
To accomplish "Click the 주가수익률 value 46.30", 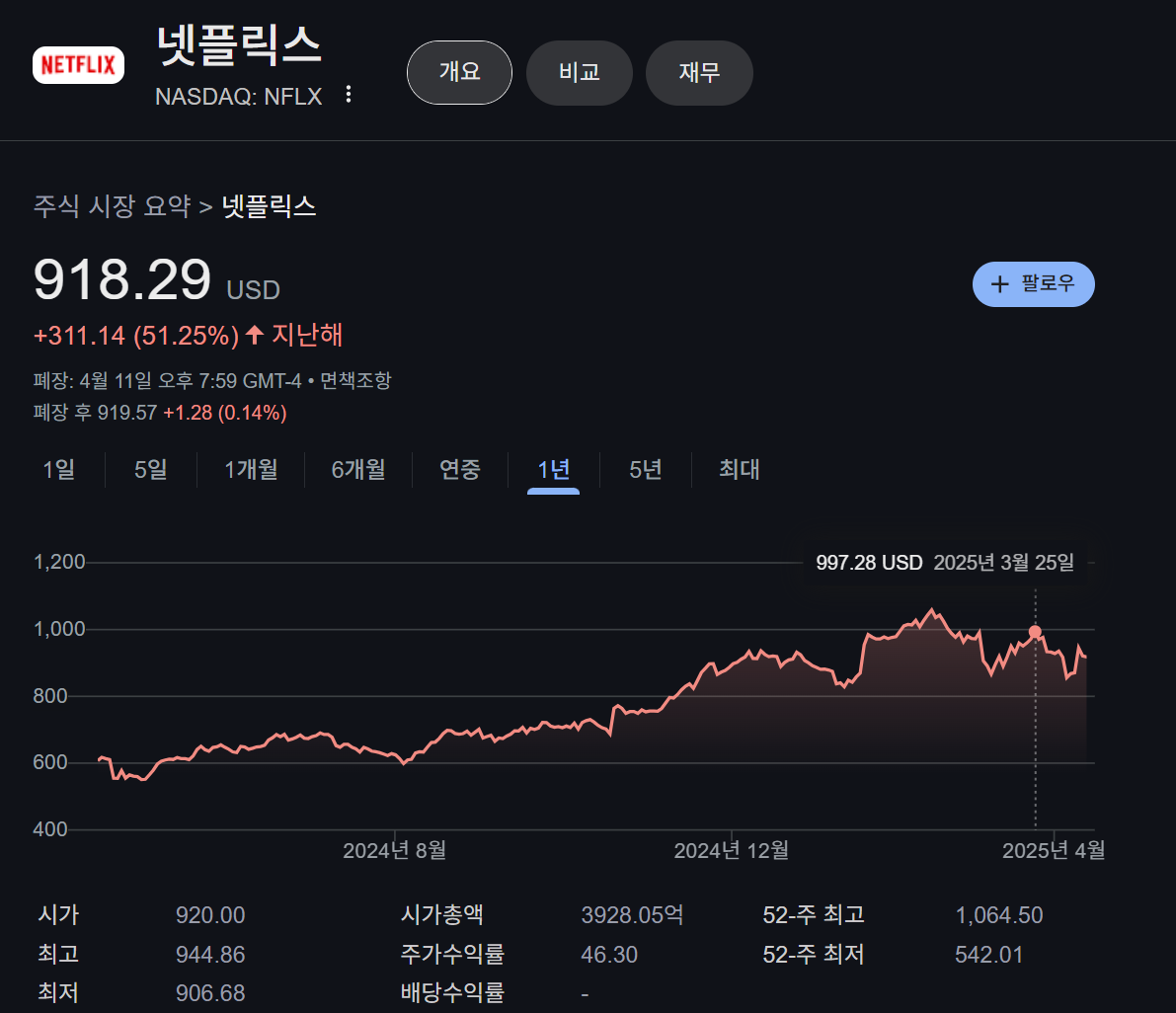I will pos(609,955).
